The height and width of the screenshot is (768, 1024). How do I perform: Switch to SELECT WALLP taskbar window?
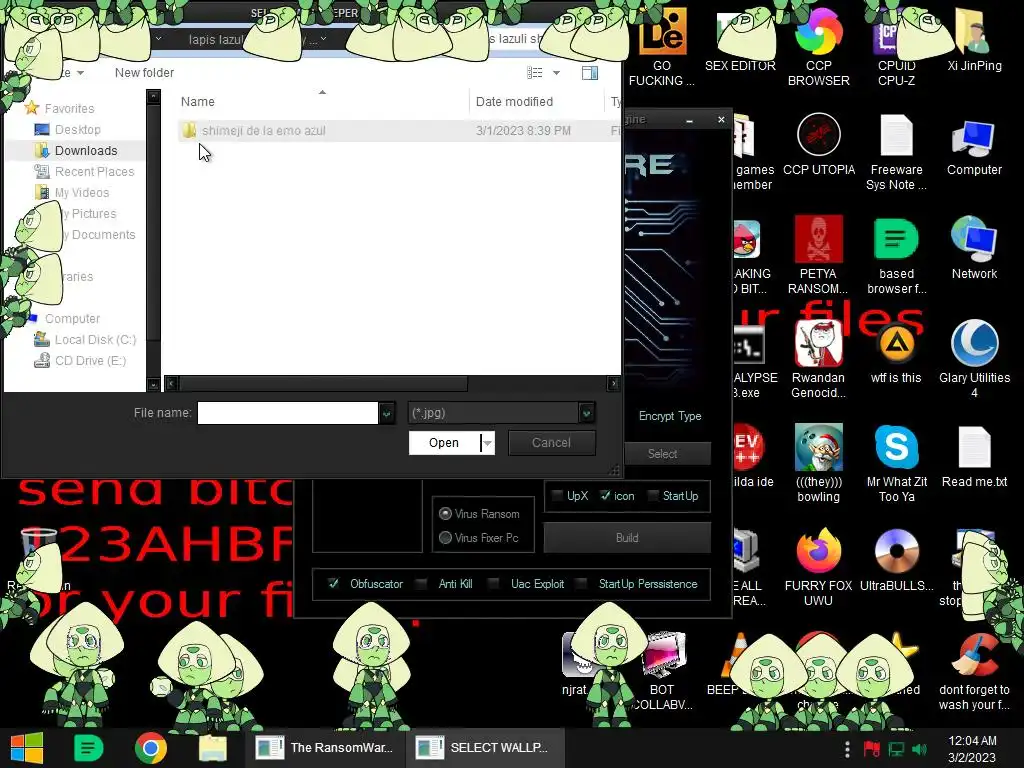[485, 748]
